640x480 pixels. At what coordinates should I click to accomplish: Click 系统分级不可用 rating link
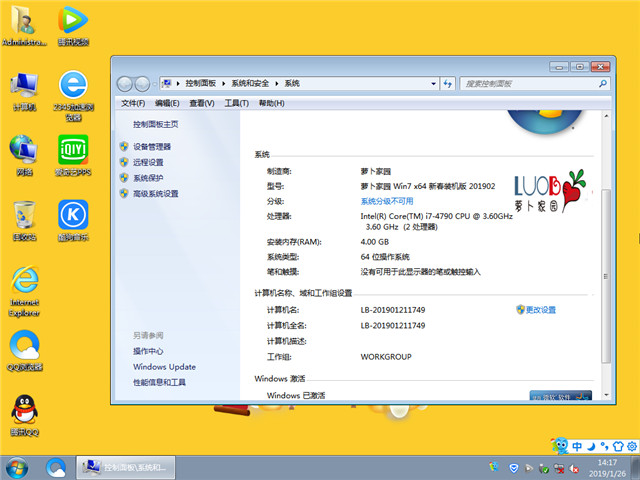pos(387,201)
